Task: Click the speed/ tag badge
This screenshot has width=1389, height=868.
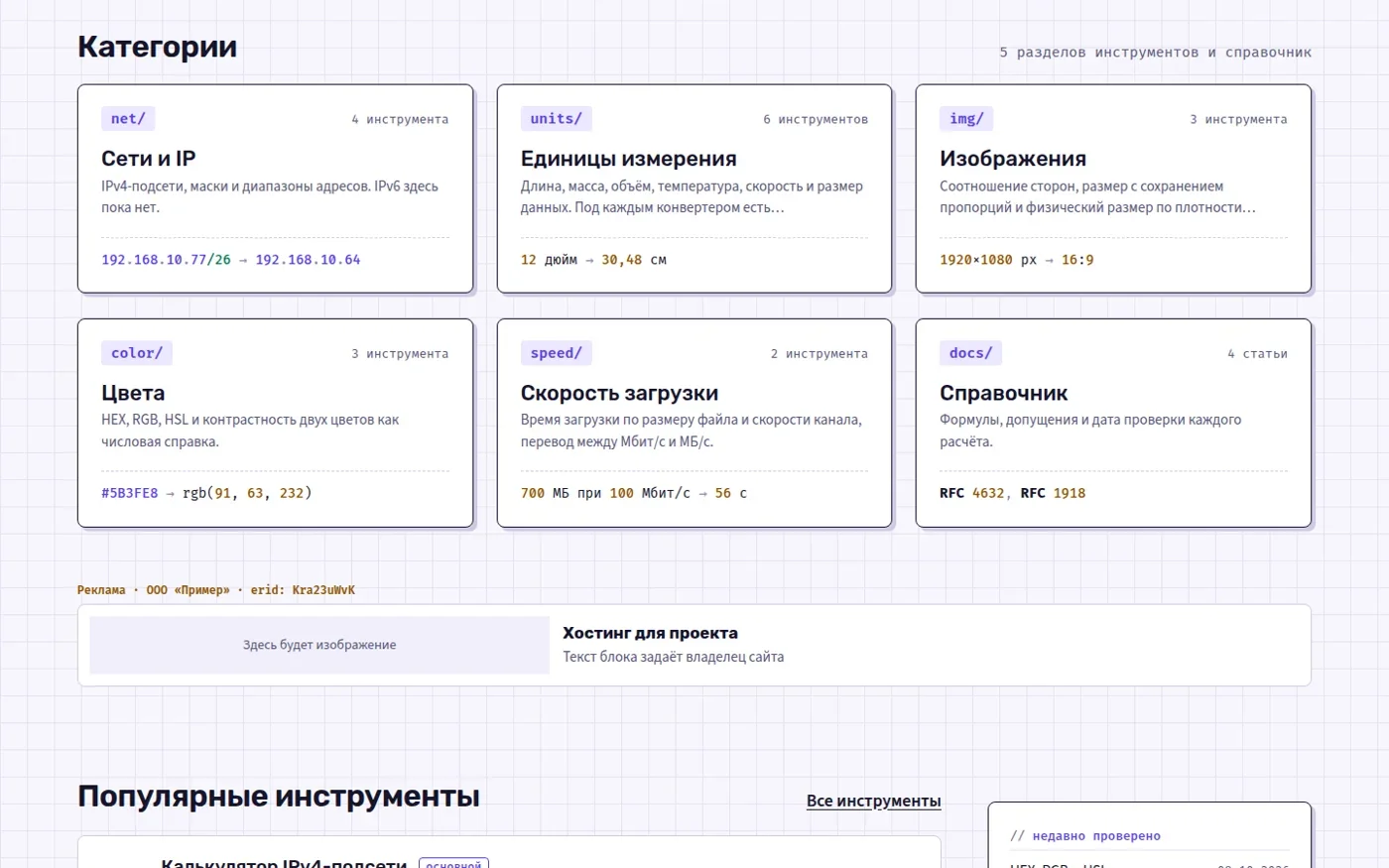Action: tap(556, 353)
